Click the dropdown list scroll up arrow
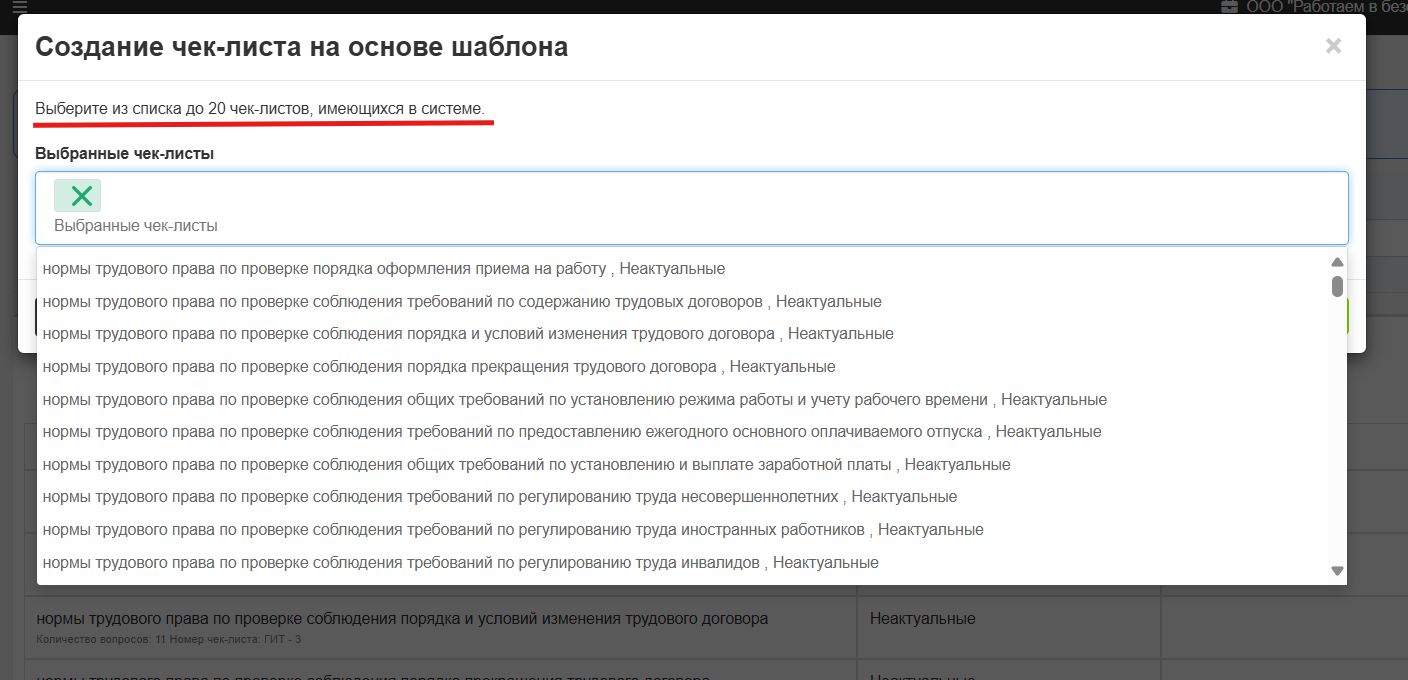This screenshot has width=1408, height=680. 1337,262
